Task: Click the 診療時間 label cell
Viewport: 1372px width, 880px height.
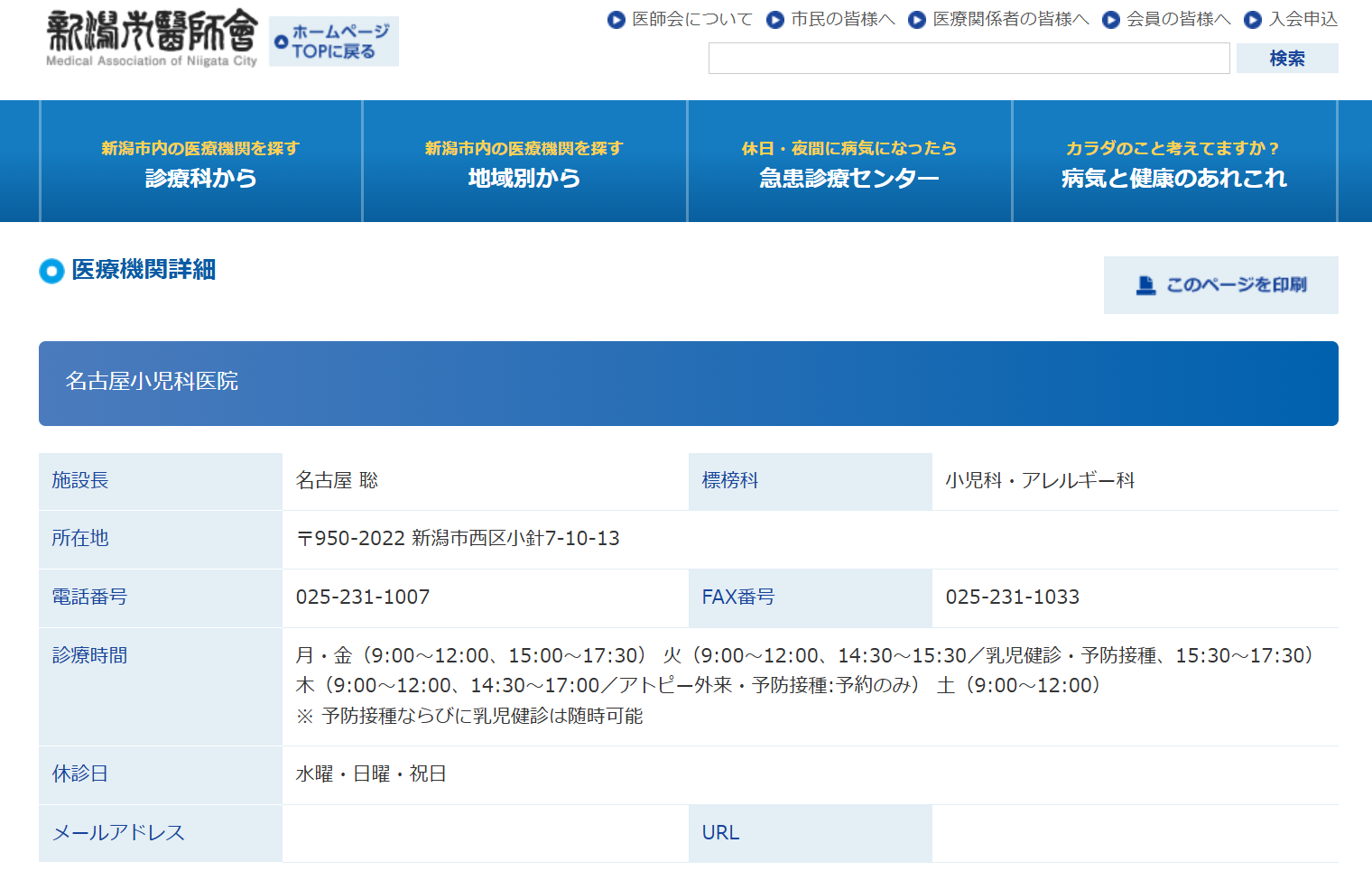Action: (161, 687)
